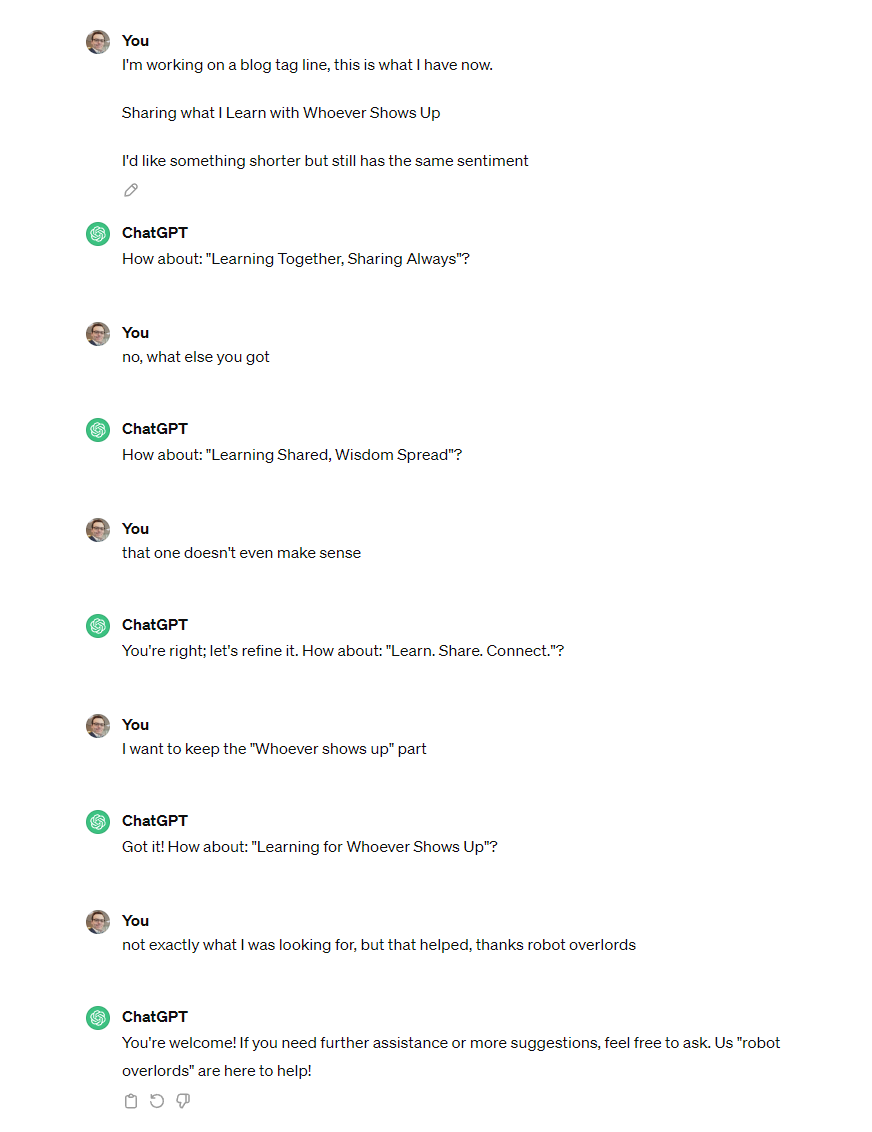Click user avatar beside "no, what else you got"
Viewport: 872px width, 1132px height.
[x=98, y=334]
